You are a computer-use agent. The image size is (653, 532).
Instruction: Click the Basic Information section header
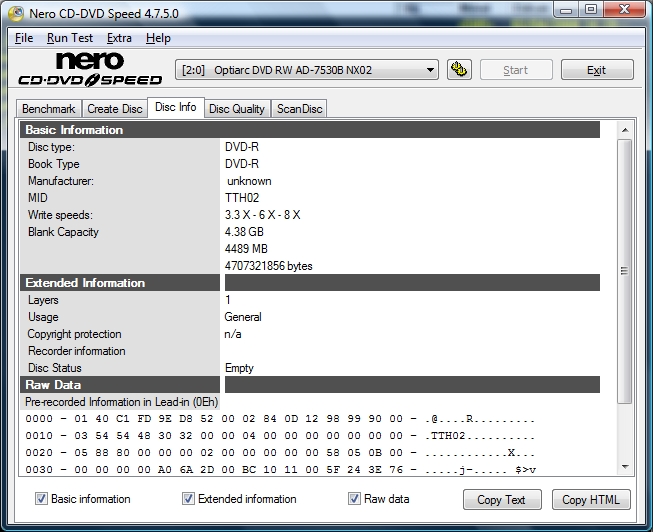(309, 130)
